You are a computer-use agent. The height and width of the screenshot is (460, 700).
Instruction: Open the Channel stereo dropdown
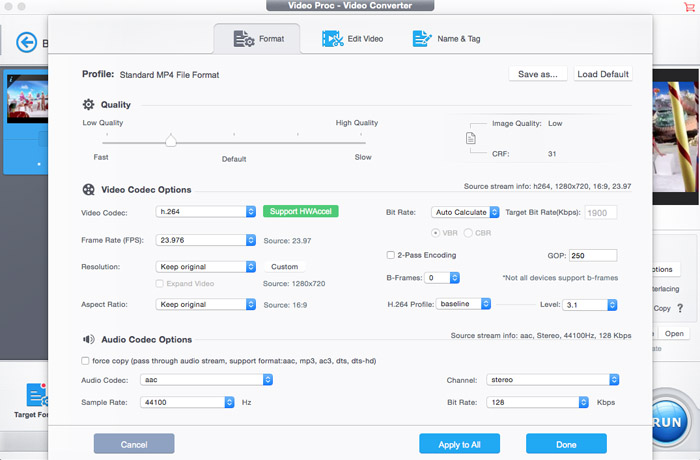[x=553, y=380]
